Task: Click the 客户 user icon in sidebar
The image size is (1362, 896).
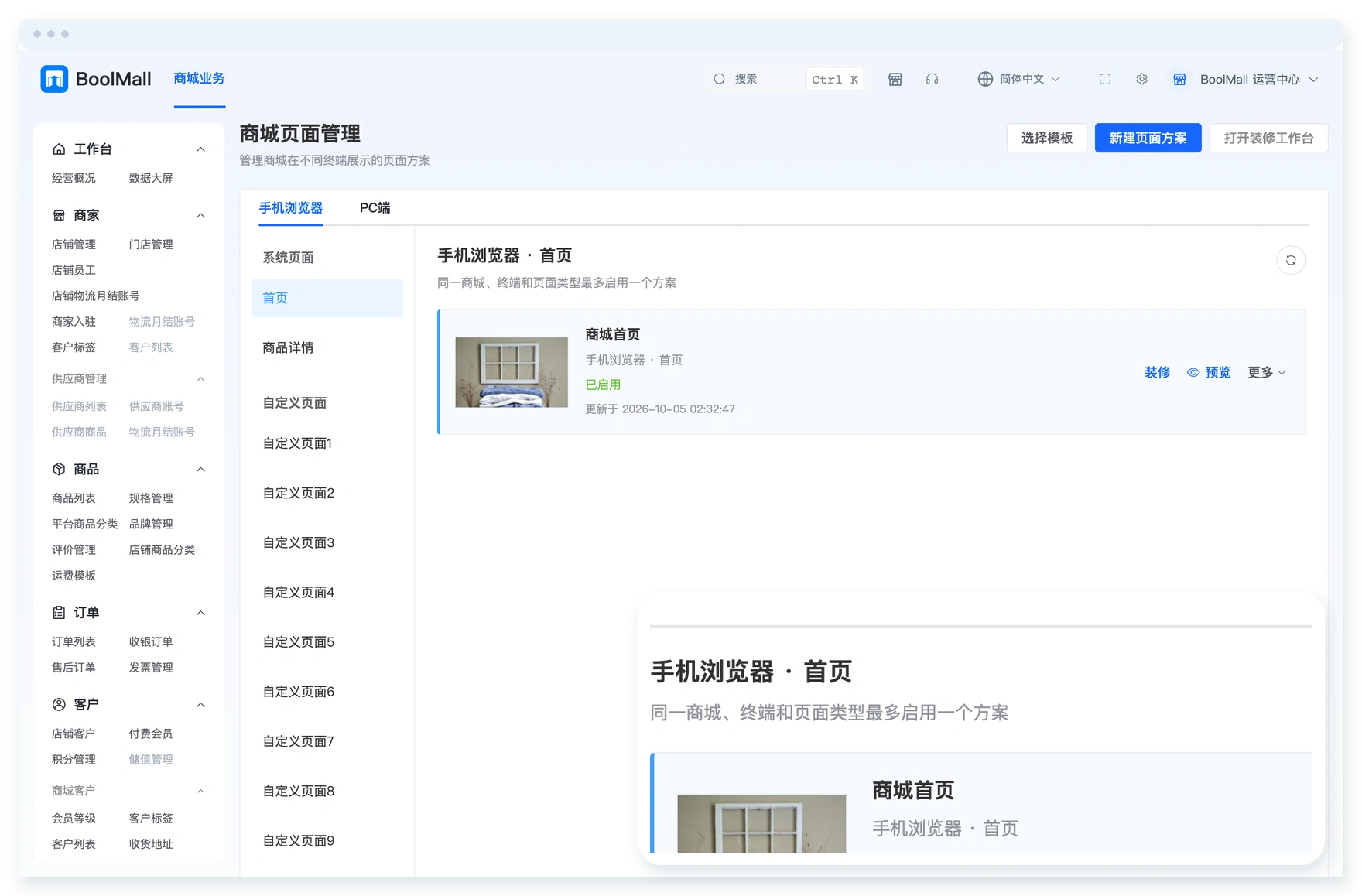Action: 59,704
